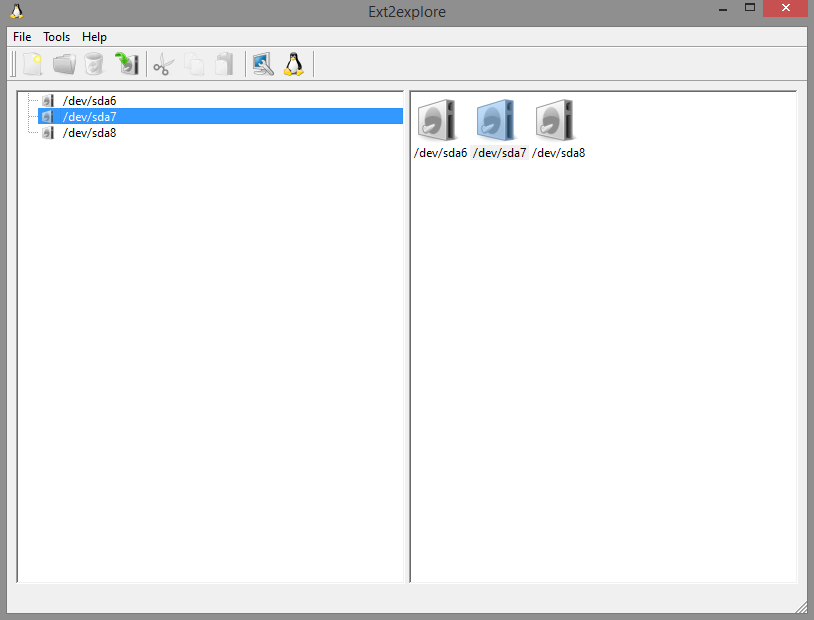The height and width of the screenshot is (620, 814).
Task: Click the /dev/sda7 label under its icon
Action: coord(499,153)
